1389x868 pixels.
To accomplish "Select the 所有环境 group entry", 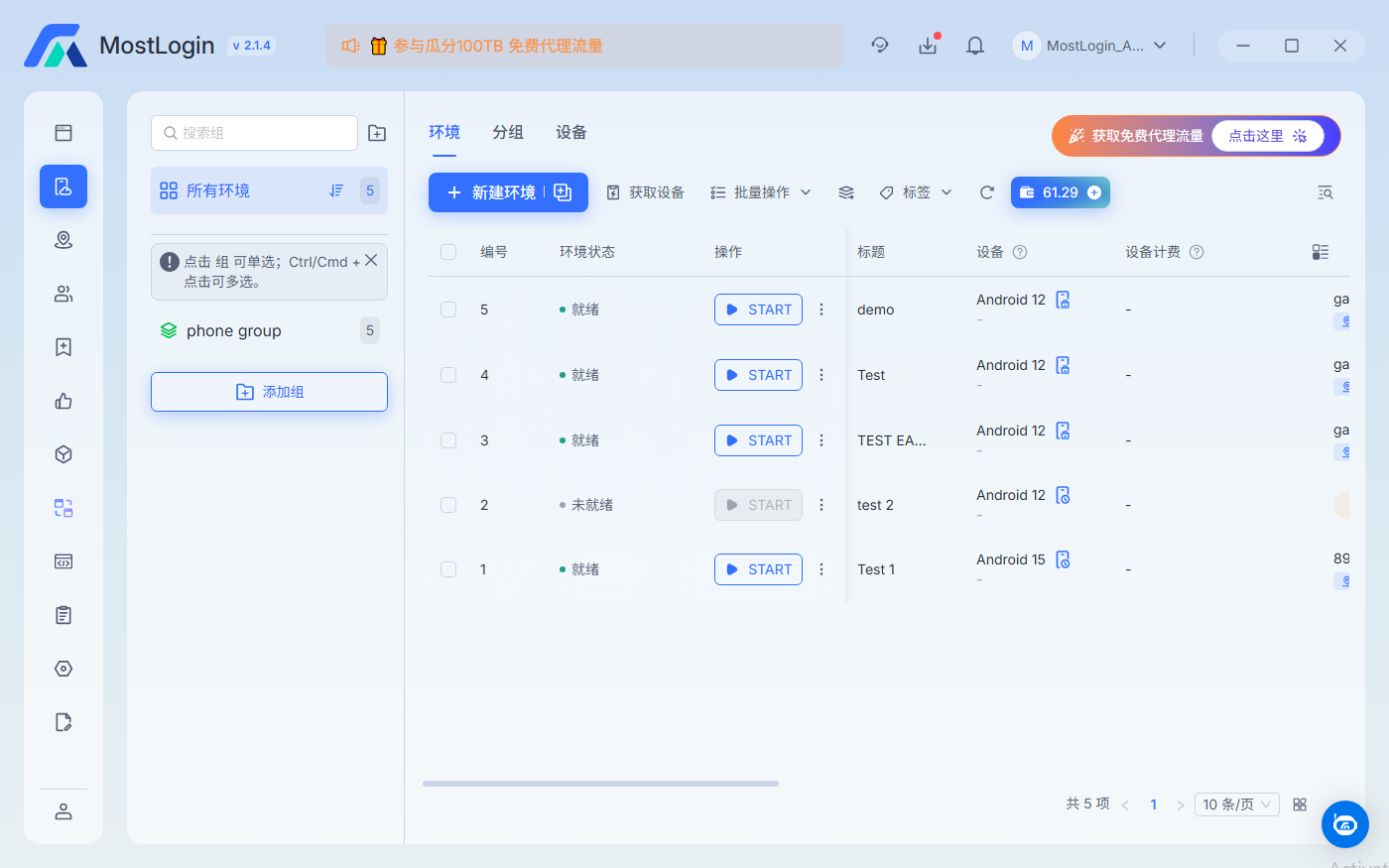I will click(269, 190).
